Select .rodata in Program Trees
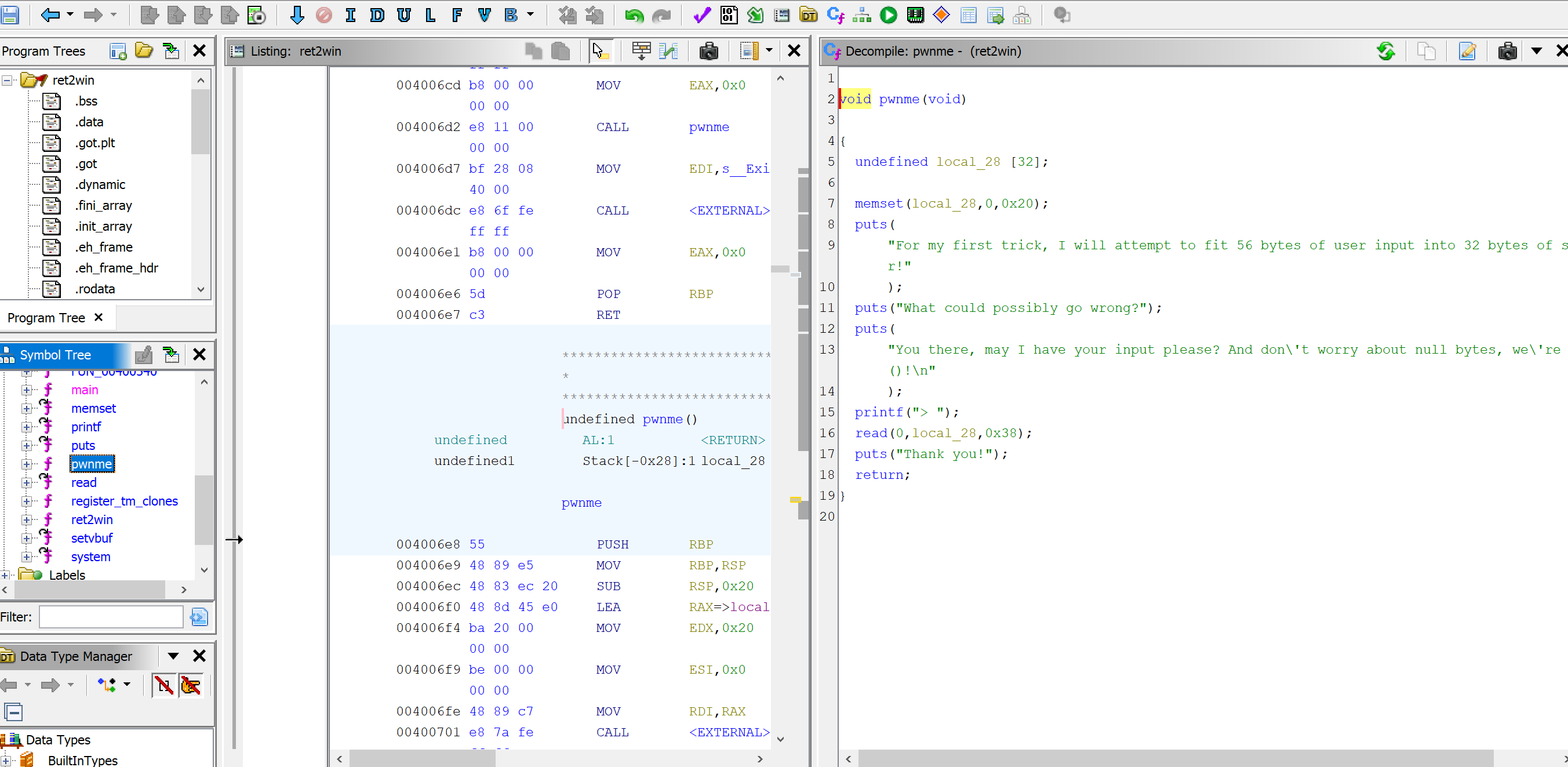This screenshot has height=767, width=1568. [x=94, y=289]
